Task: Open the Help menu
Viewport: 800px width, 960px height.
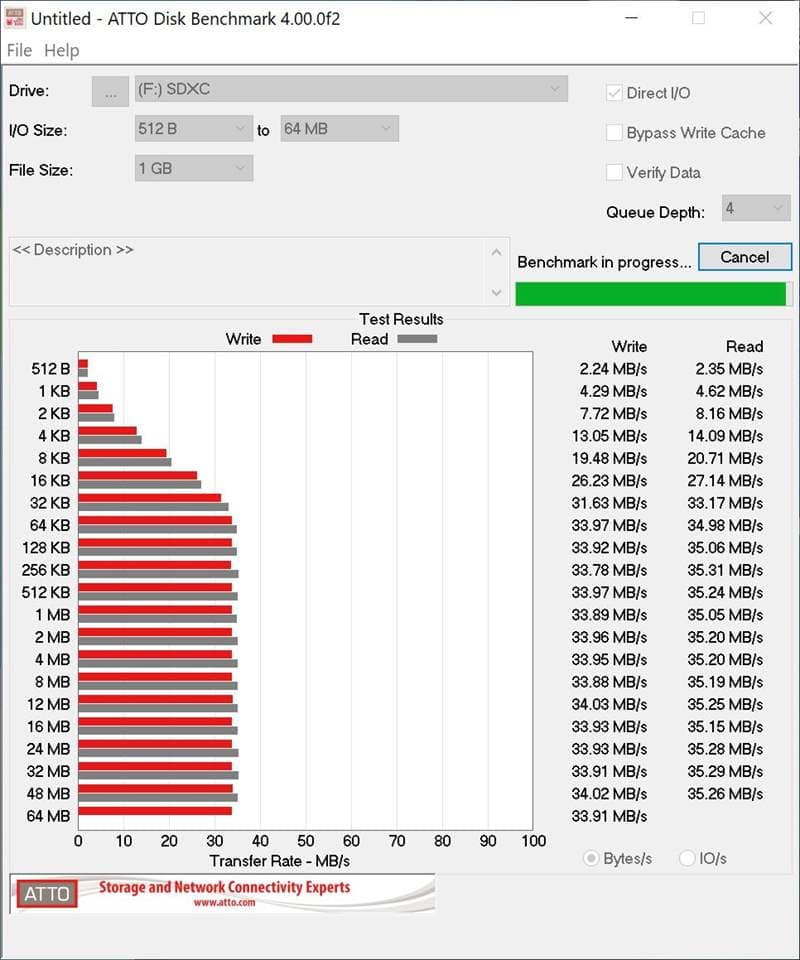Action: coord(62,50)
